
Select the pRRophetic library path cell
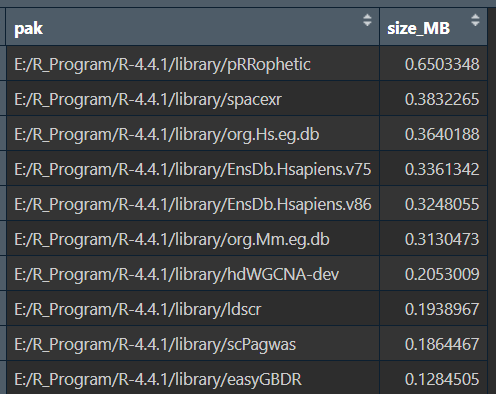coord(192,64)
